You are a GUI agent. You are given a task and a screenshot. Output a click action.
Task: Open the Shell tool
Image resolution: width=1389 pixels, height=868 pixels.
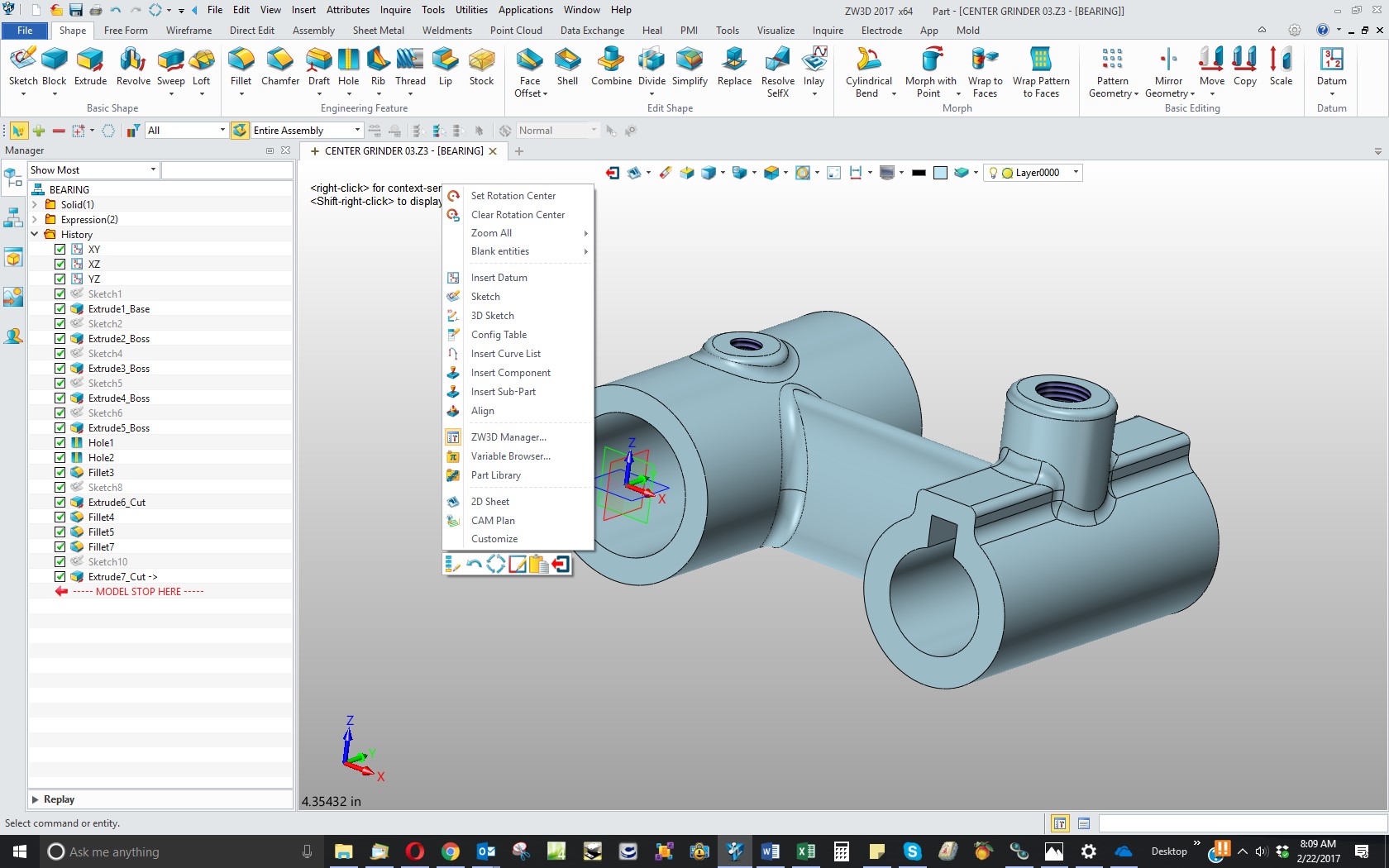tap(567, 66)
